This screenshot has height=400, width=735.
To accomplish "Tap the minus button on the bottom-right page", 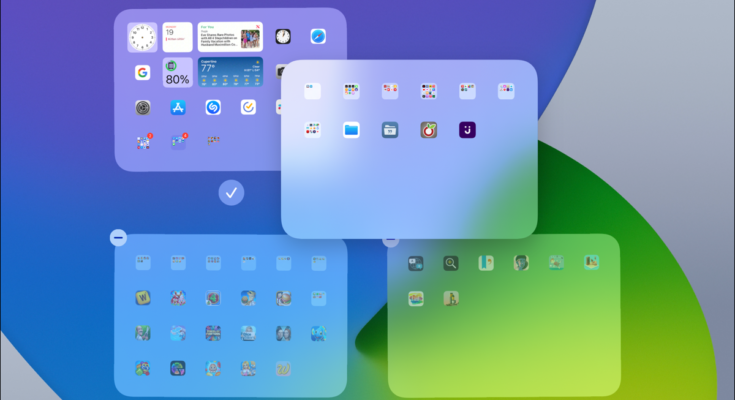I will [x=391, y=240].
